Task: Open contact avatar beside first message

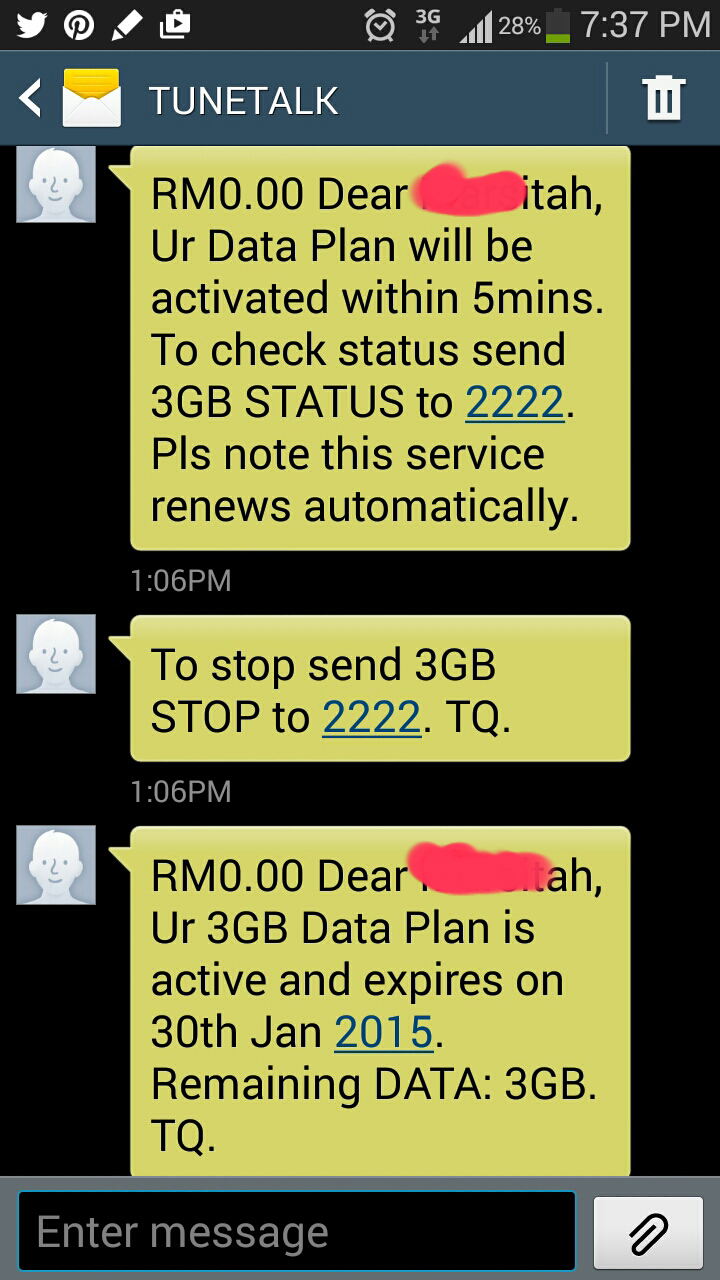Action: click(x=56, y=183)
